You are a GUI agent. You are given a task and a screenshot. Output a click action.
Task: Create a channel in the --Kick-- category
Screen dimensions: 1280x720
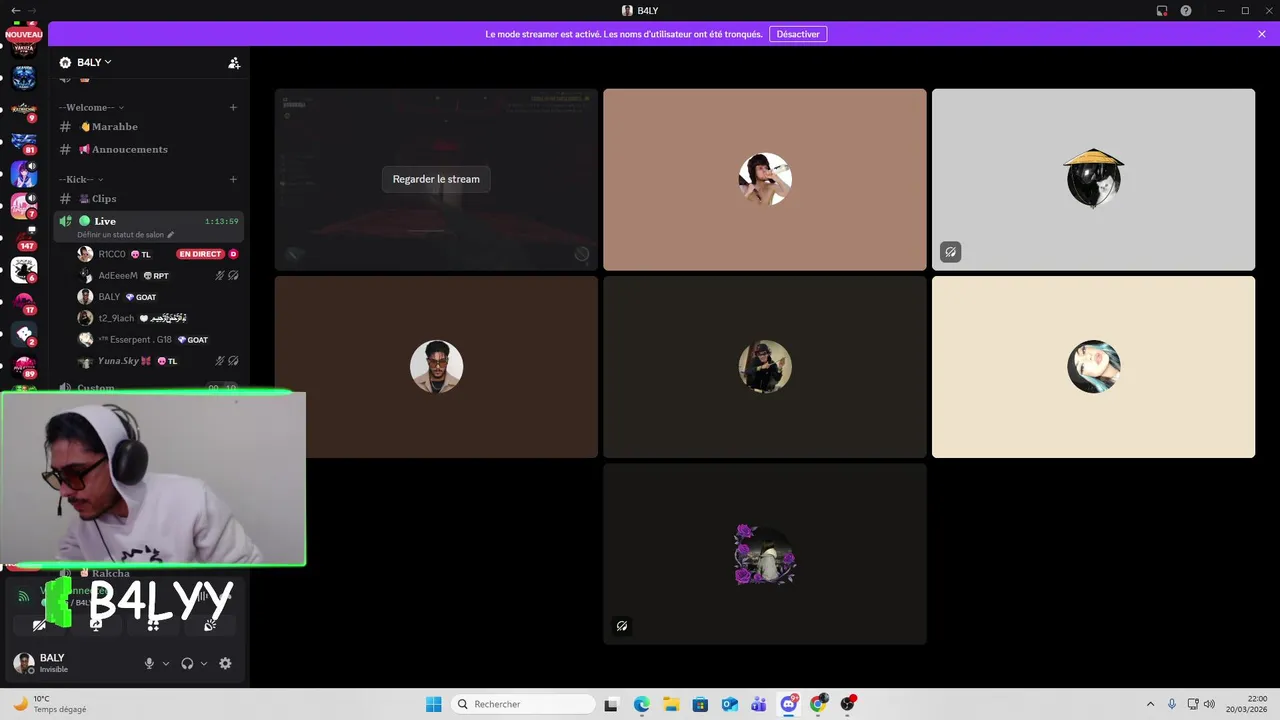tap(233, 179)
